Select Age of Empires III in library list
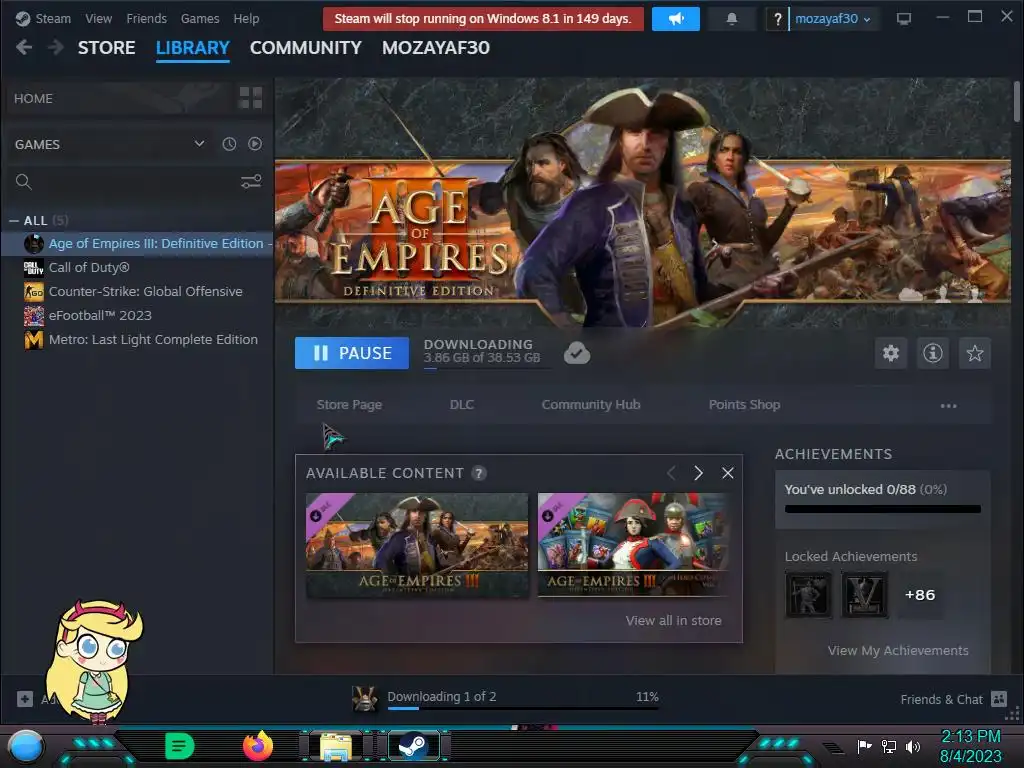Image resolution: width=1024 pixels, height=768 pixels. 138,244
